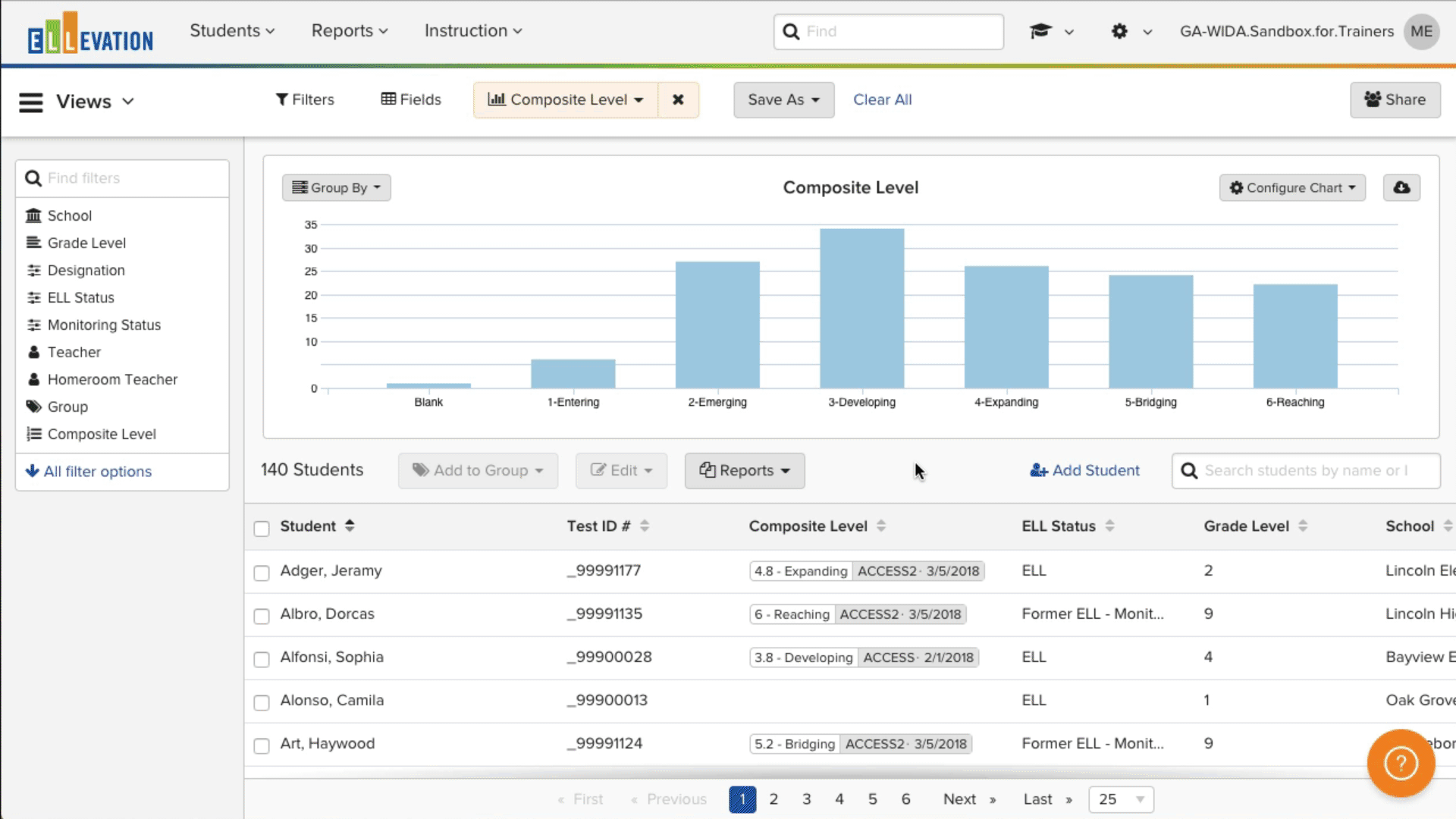Open the Configure Chart dropdown
The image size is (1456, 819).
pos(1292,187)
